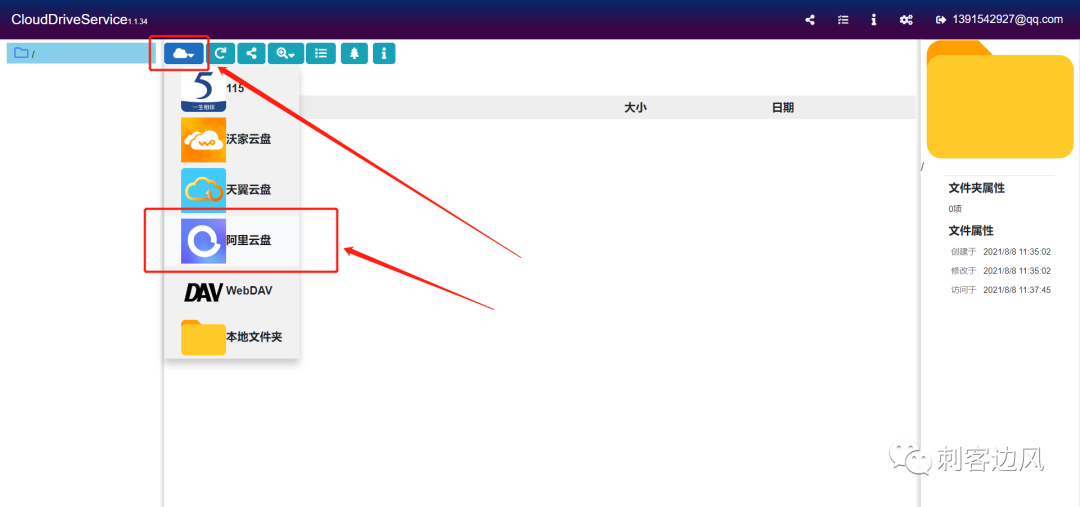Select 沃家云盘 from the menu

231,139
